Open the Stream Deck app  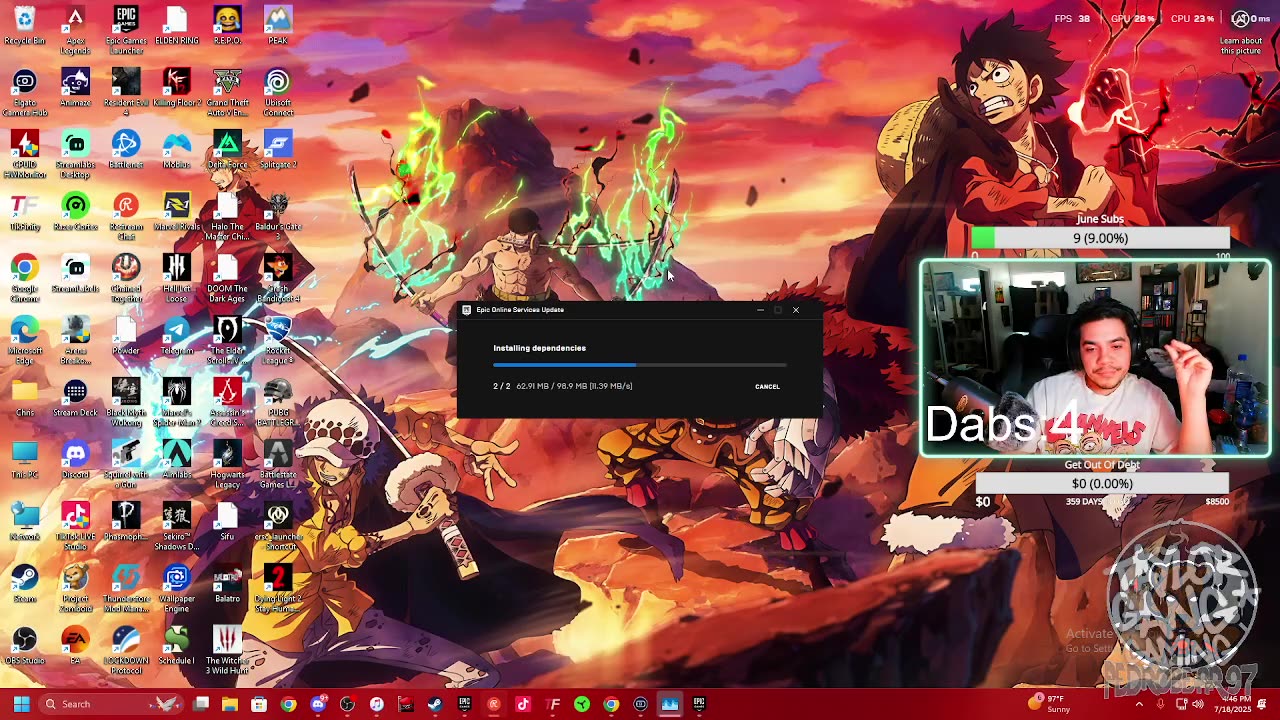click(x=75, y=399)
